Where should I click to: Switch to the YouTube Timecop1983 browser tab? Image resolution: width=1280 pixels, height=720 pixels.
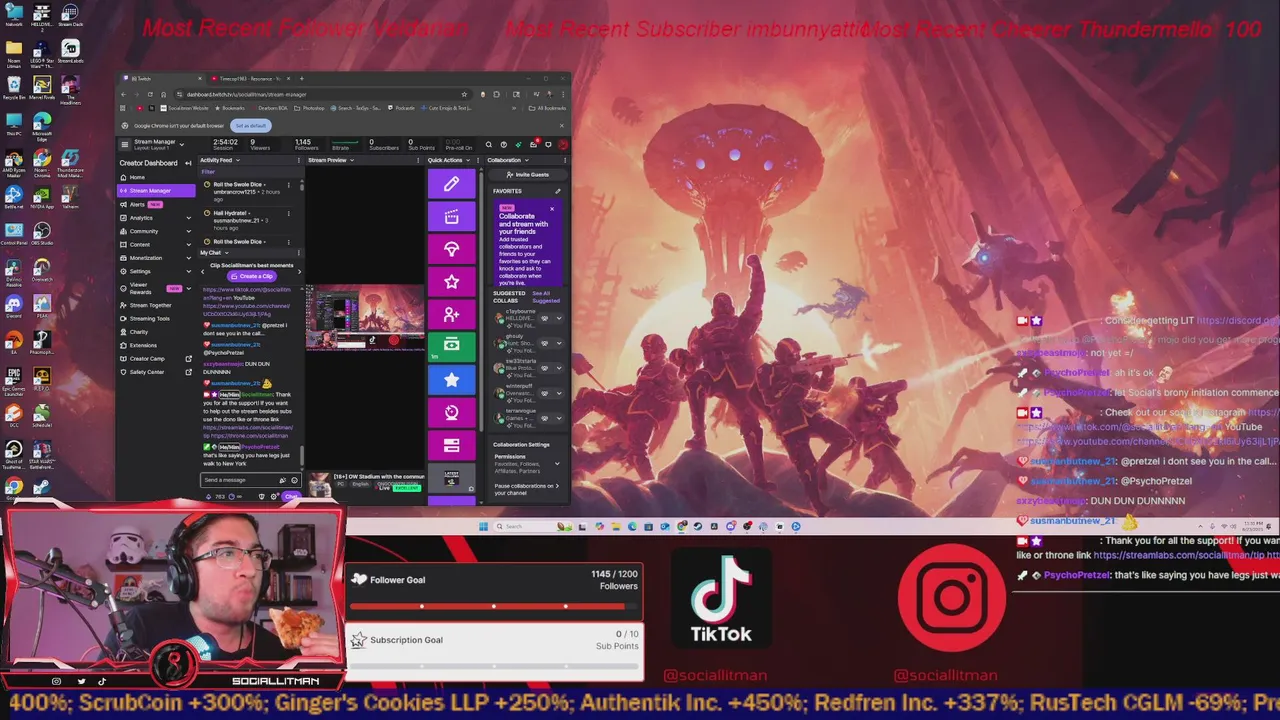(x=249, y=78)
